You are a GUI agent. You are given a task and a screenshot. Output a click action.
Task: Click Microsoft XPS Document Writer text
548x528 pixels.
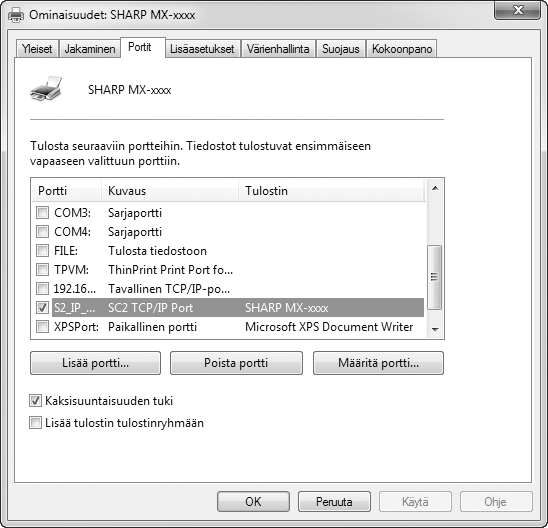click(329, 327)
